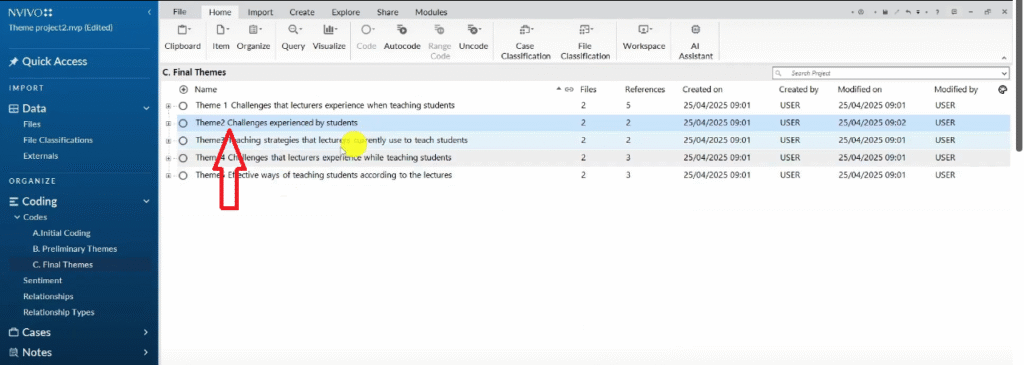Switch to the Create tab
Viewport: 1024px width, 365px height.
point(302,12)
